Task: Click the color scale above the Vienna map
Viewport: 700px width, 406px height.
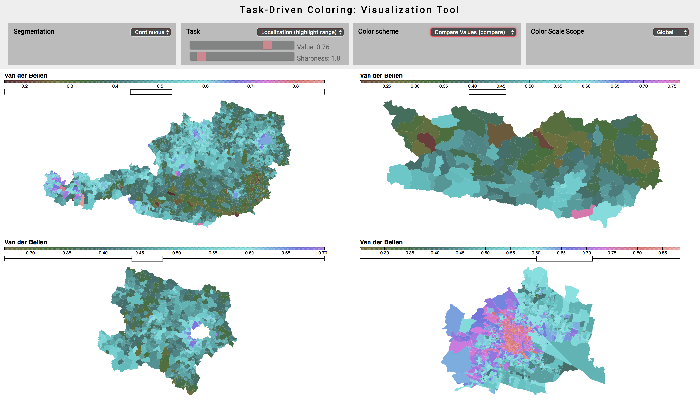Action: (x=520, y=248)
